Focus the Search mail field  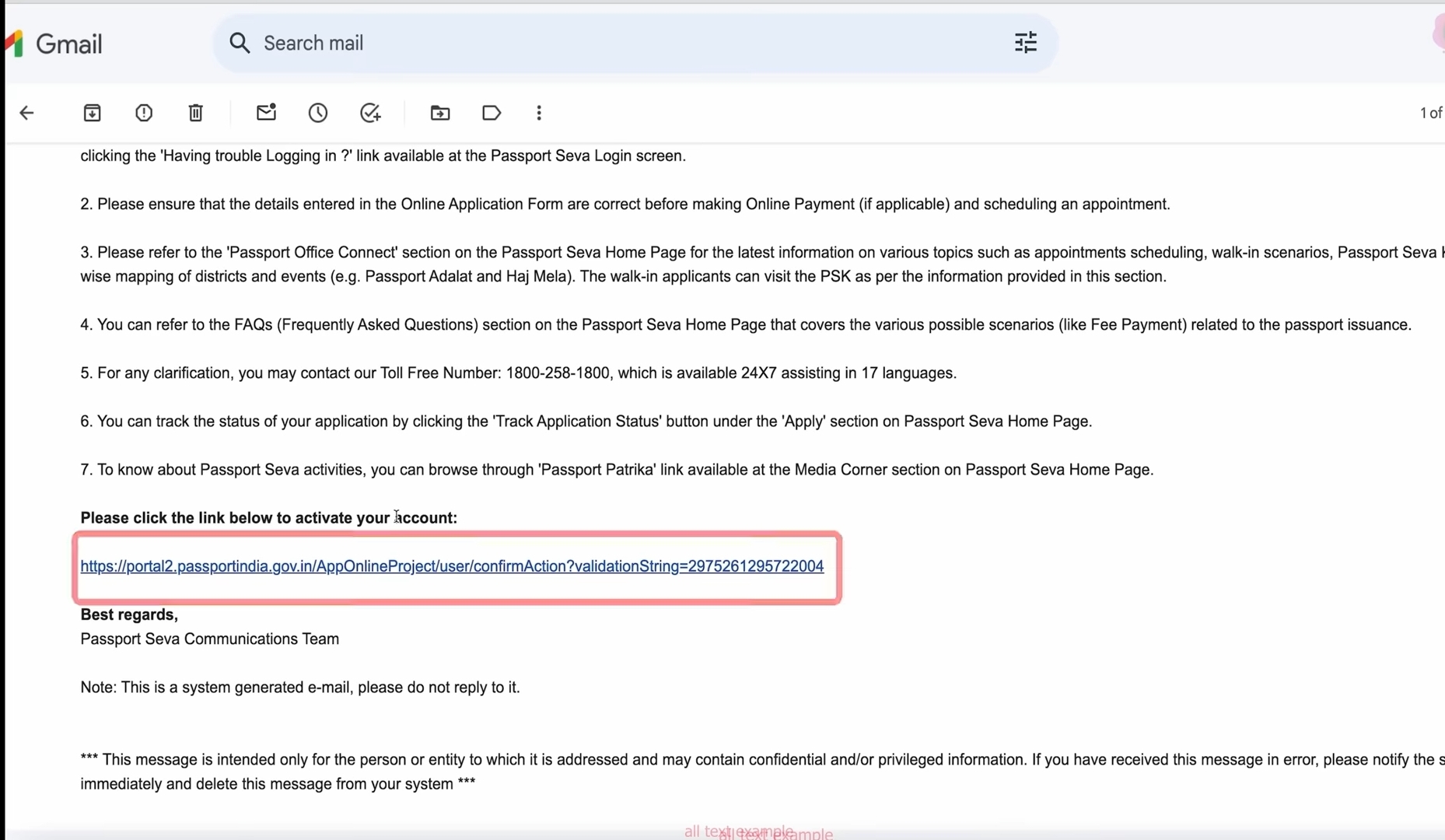(x=635, y=44)
